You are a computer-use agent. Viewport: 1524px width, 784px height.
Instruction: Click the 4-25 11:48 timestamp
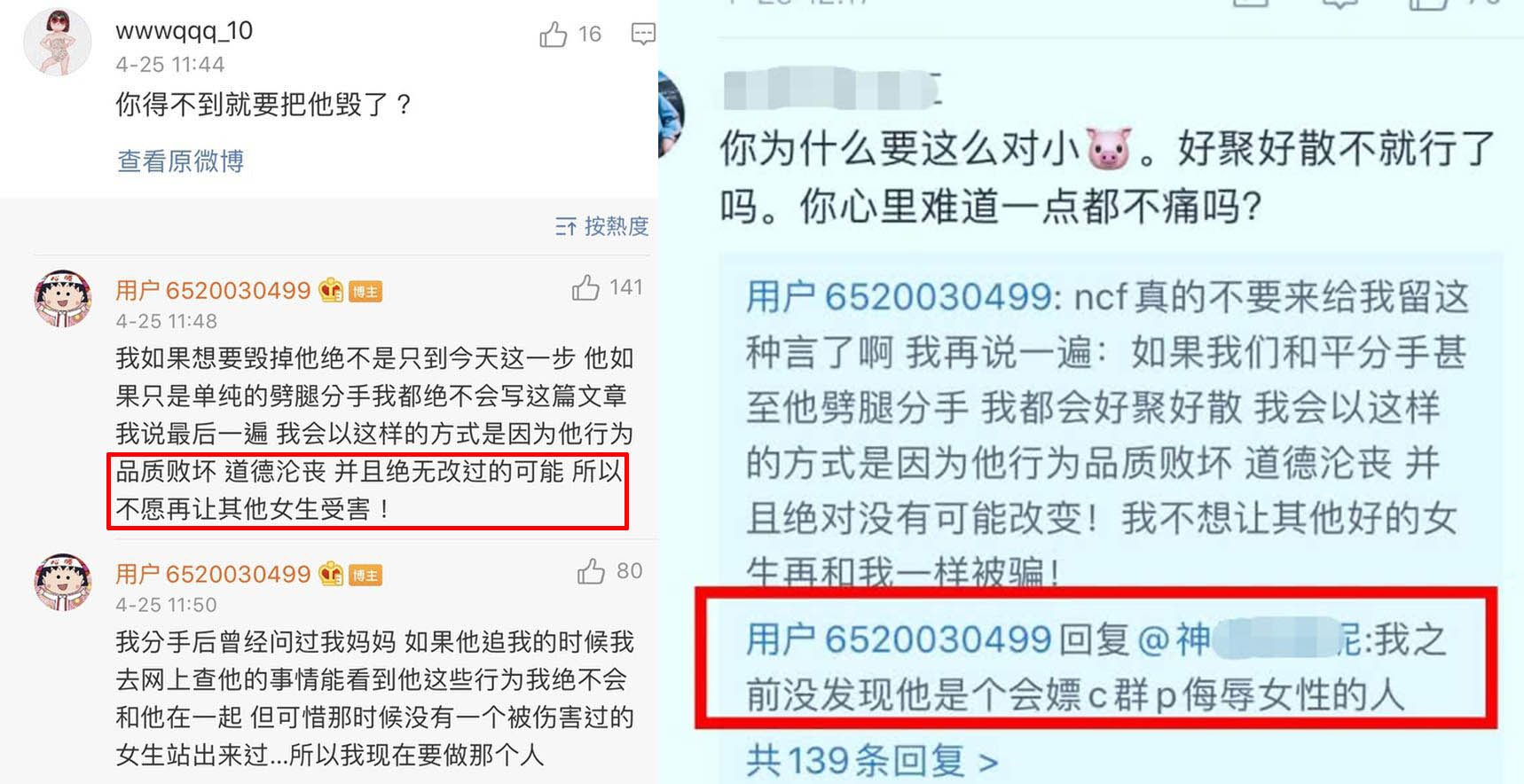tap(167, 321)
